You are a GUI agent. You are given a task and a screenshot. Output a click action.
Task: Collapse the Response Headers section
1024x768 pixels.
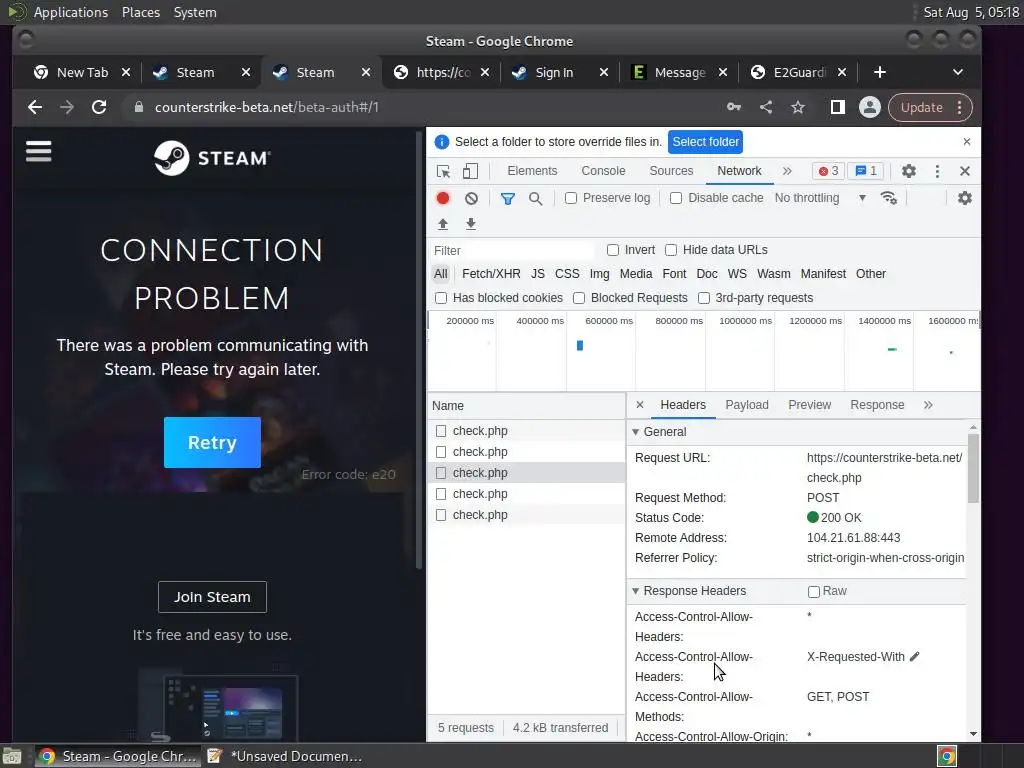635,591
